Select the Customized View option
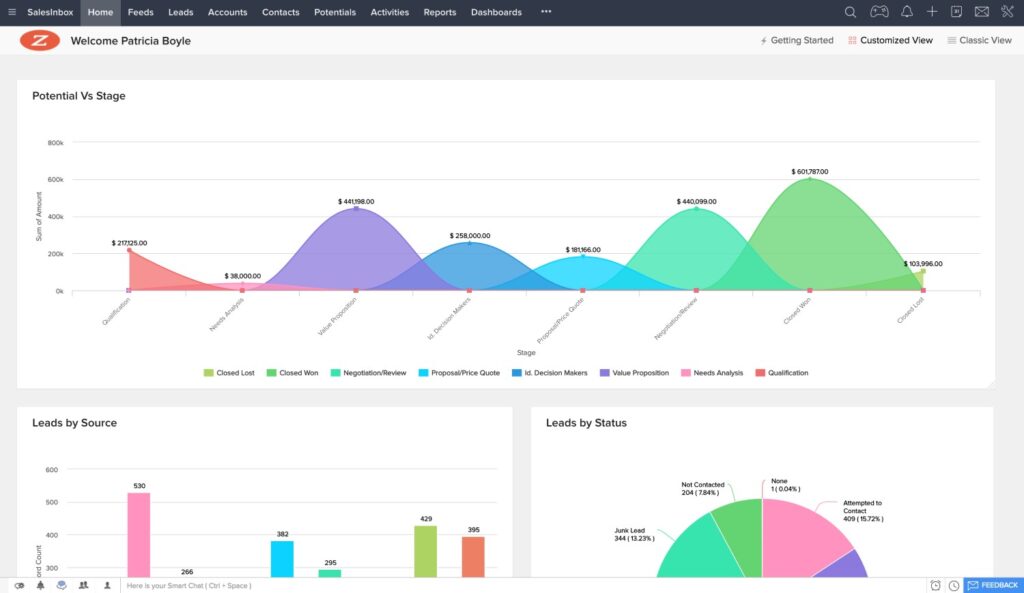The image size is (1024, 593). tap(890, 40)
